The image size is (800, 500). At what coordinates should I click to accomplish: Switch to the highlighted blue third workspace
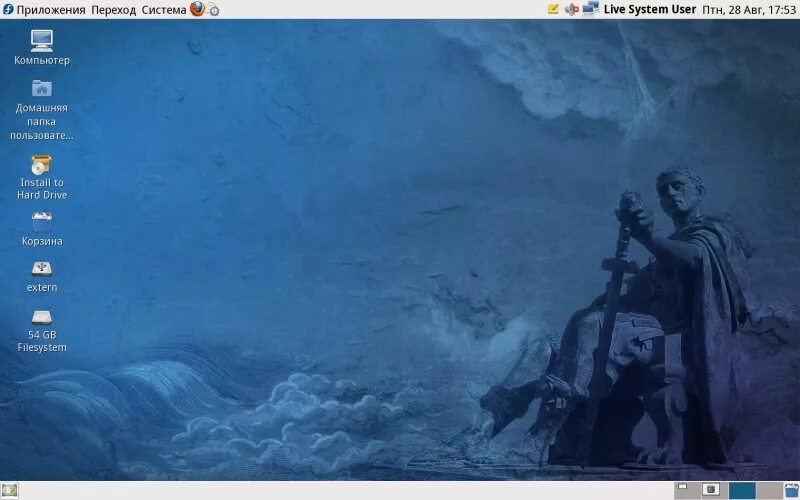click(742, 491)
